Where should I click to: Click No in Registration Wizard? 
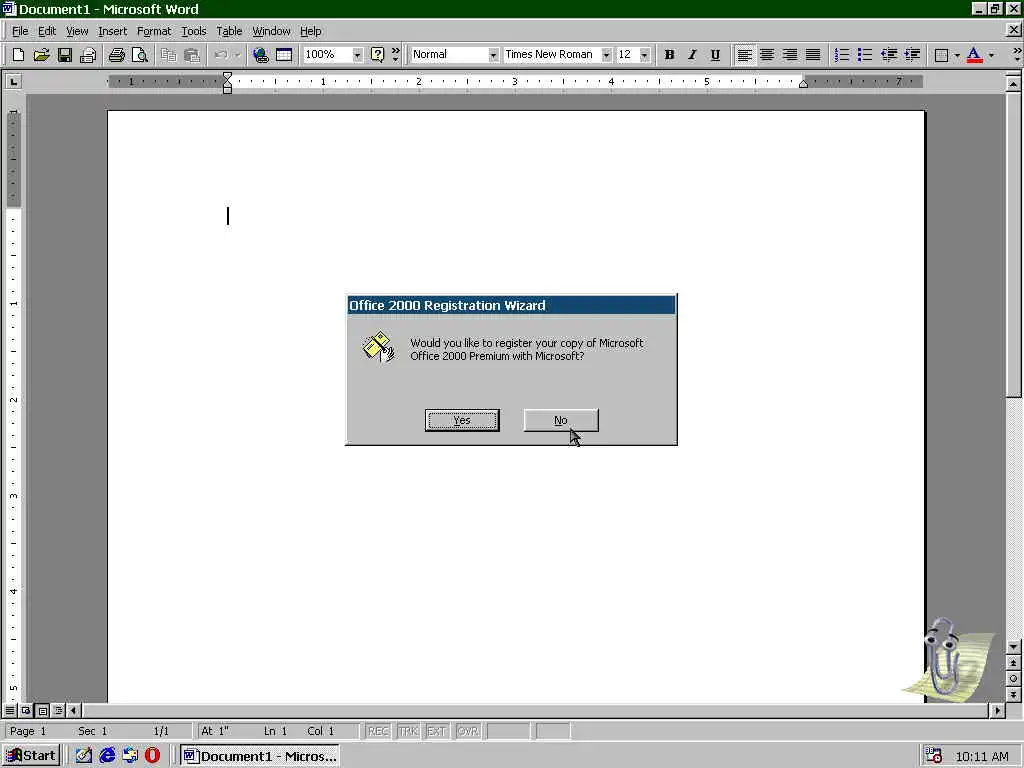561,420
